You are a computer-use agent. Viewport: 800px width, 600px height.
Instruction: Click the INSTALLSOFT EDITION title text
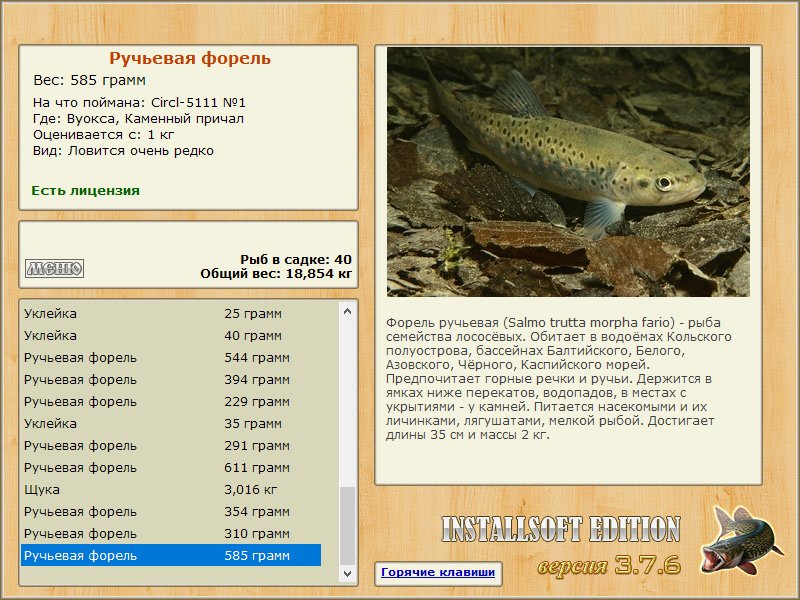point(561,529)
